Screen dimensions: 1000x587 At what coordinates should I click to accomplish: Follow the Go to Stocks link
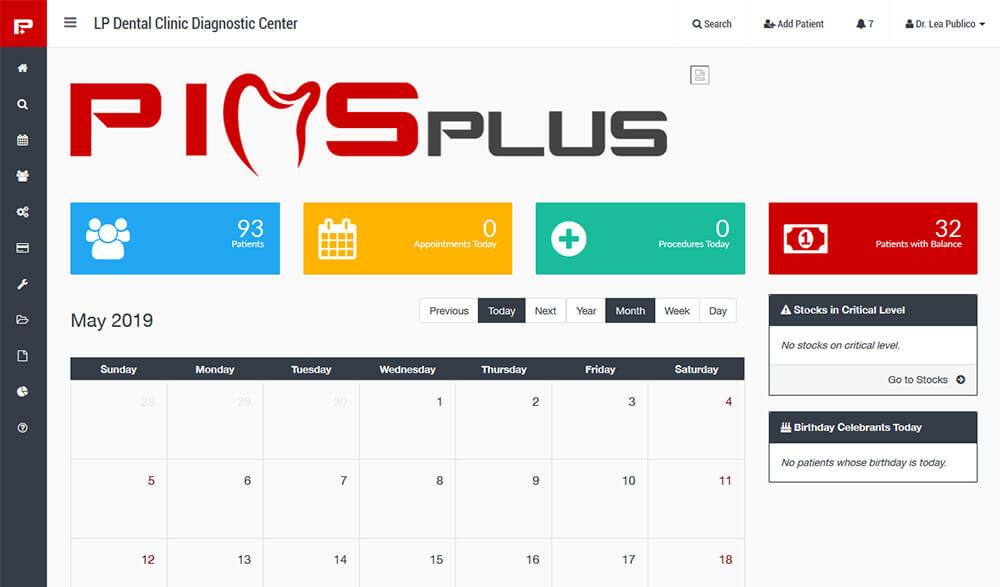[926, 380]
